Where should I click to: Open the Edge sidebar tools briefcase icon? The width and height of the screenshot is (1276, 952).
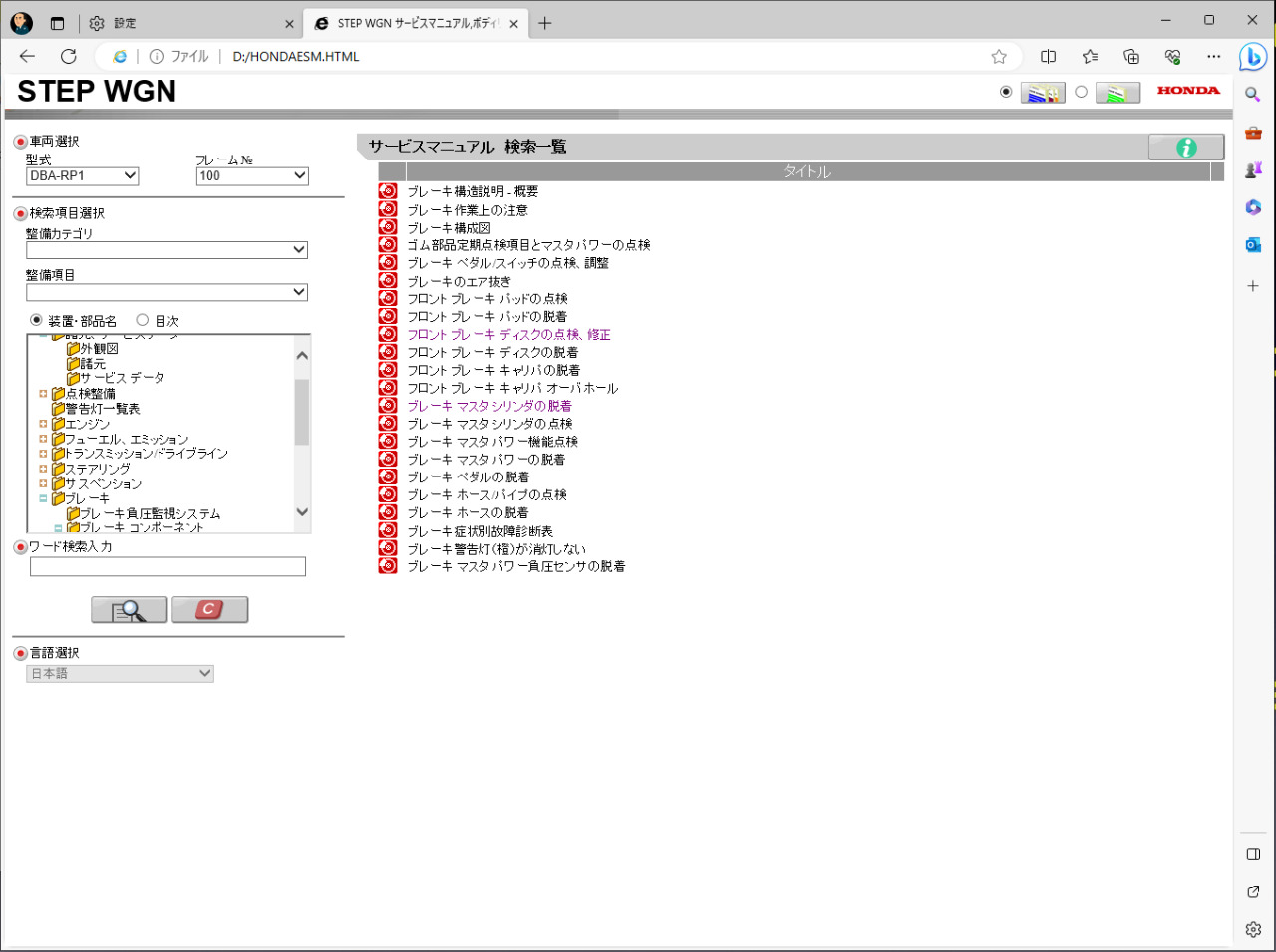[x=1253, y=133]
